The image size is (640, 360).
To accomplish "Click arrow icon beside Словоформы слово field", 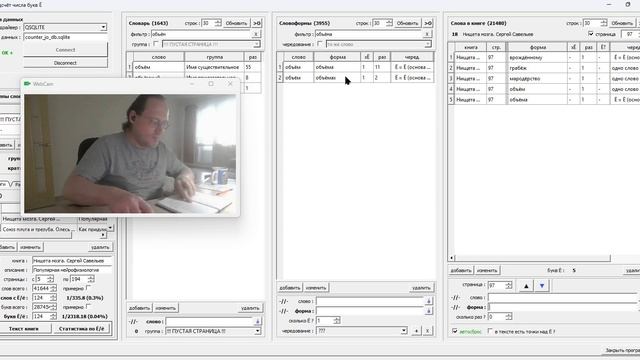I will click(428, 301).
